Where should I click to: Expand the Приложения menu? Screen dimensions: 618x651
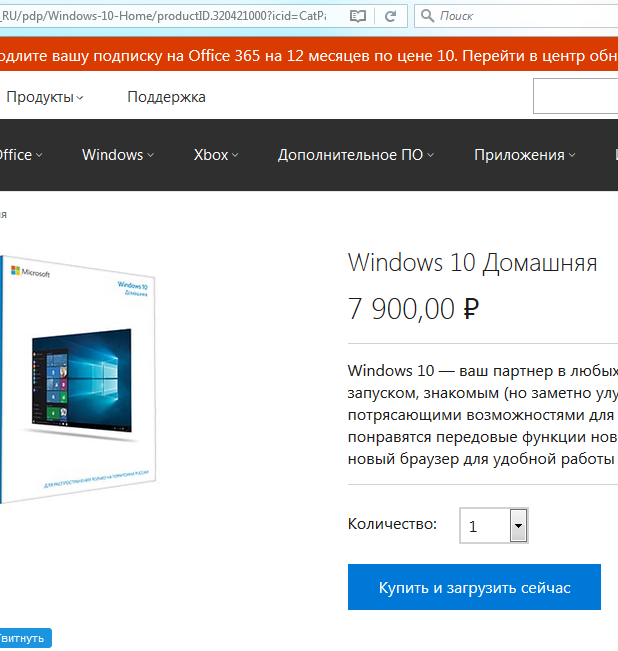pos(525,155)
